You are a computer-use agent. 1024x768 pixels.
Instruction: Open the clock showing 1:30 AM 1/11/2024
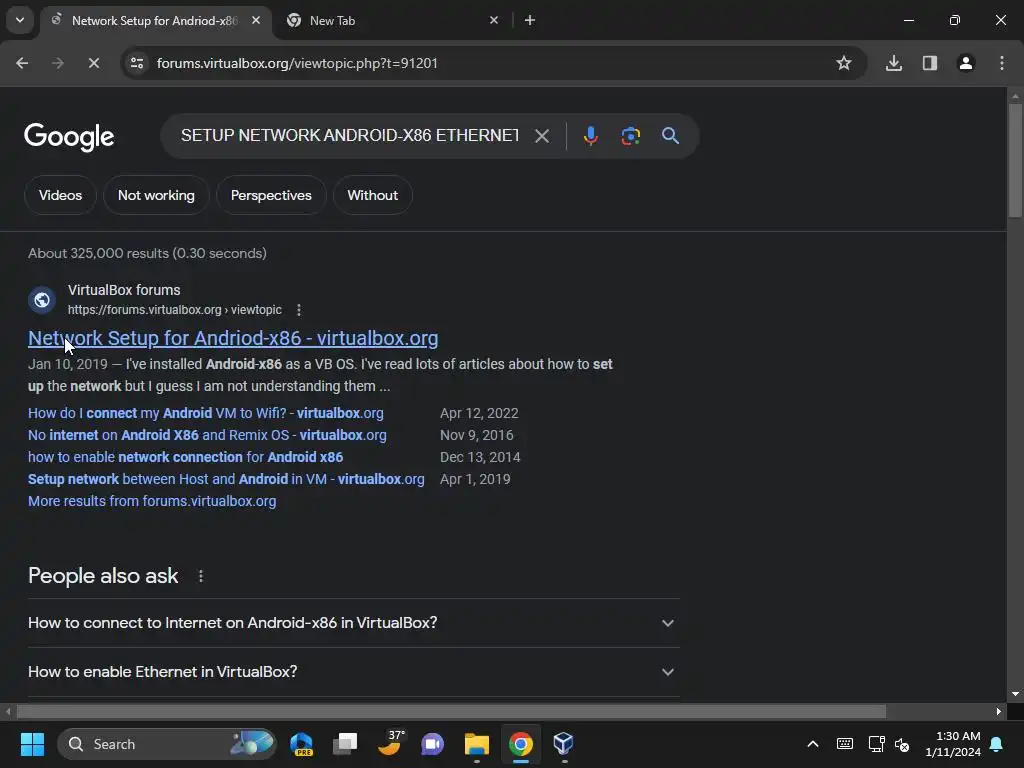pos(953,744)
